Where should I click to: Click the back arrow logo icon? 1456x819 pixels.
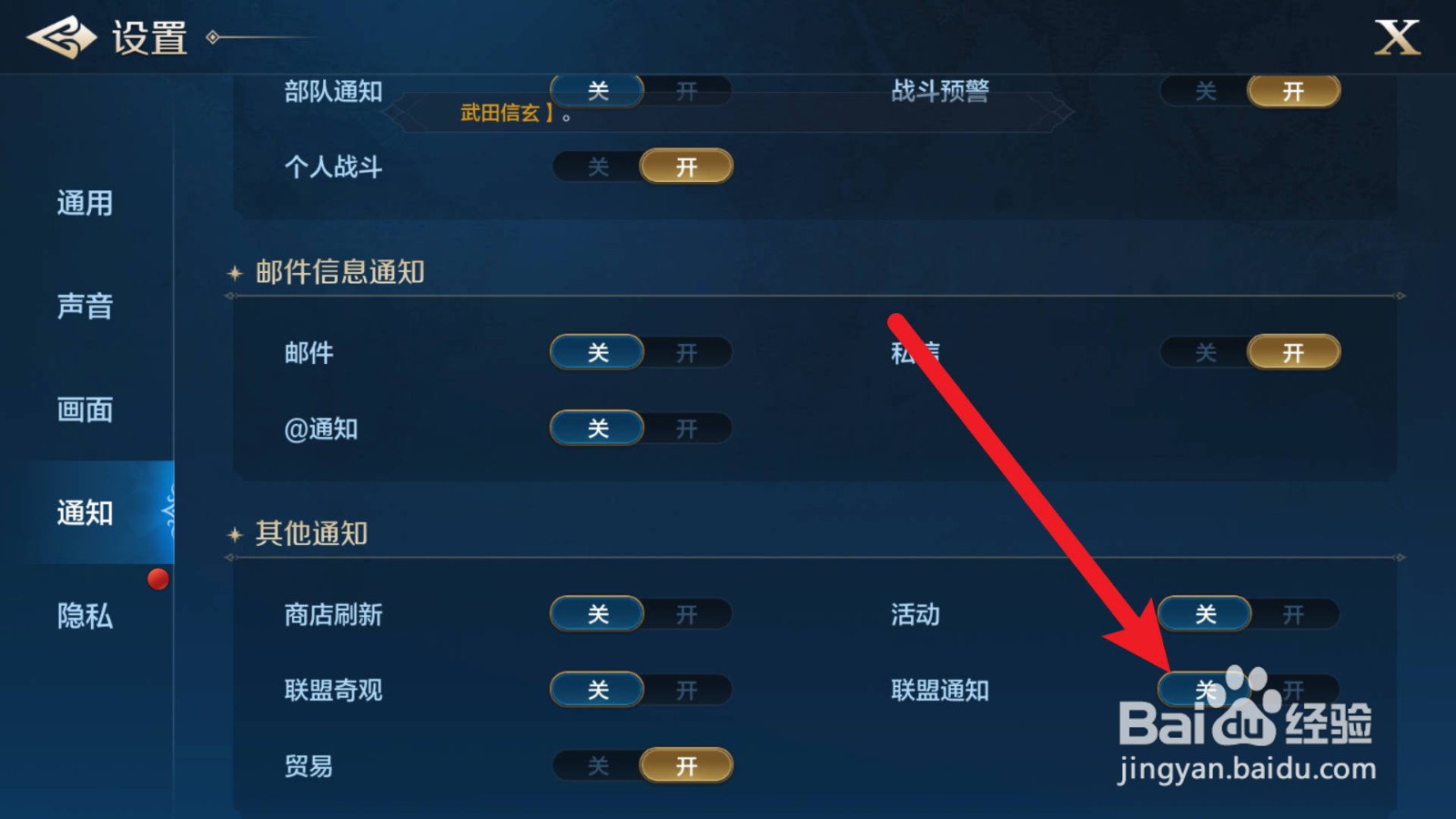click(x=61, y=37)
